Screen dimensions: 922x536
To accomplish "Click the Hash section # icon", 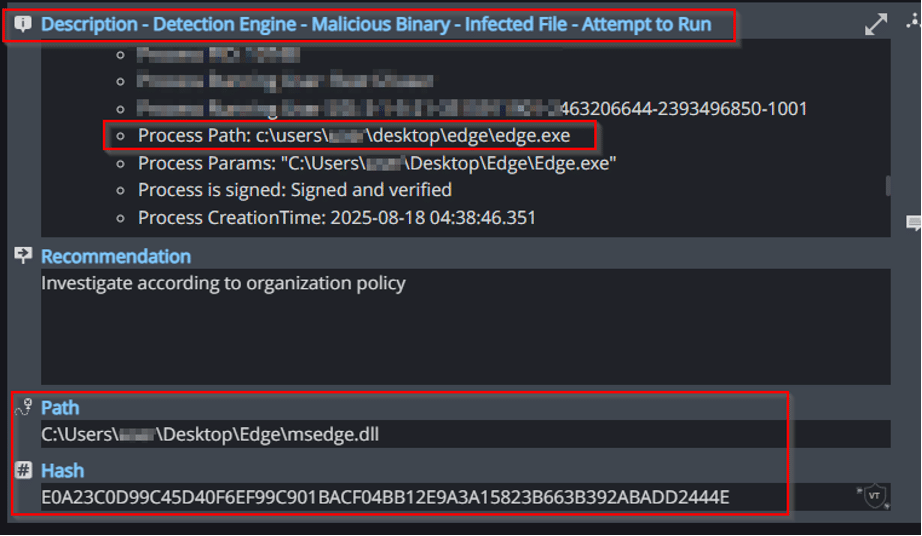I will (x=24, y=470).
